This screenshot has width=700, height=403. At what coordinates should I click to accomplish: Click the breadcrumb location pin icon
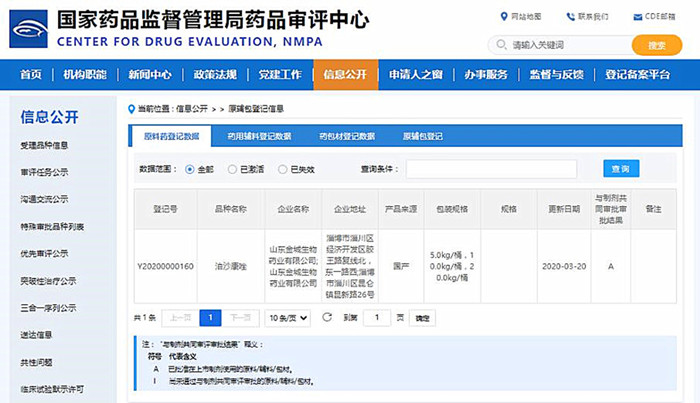(131, 107)
